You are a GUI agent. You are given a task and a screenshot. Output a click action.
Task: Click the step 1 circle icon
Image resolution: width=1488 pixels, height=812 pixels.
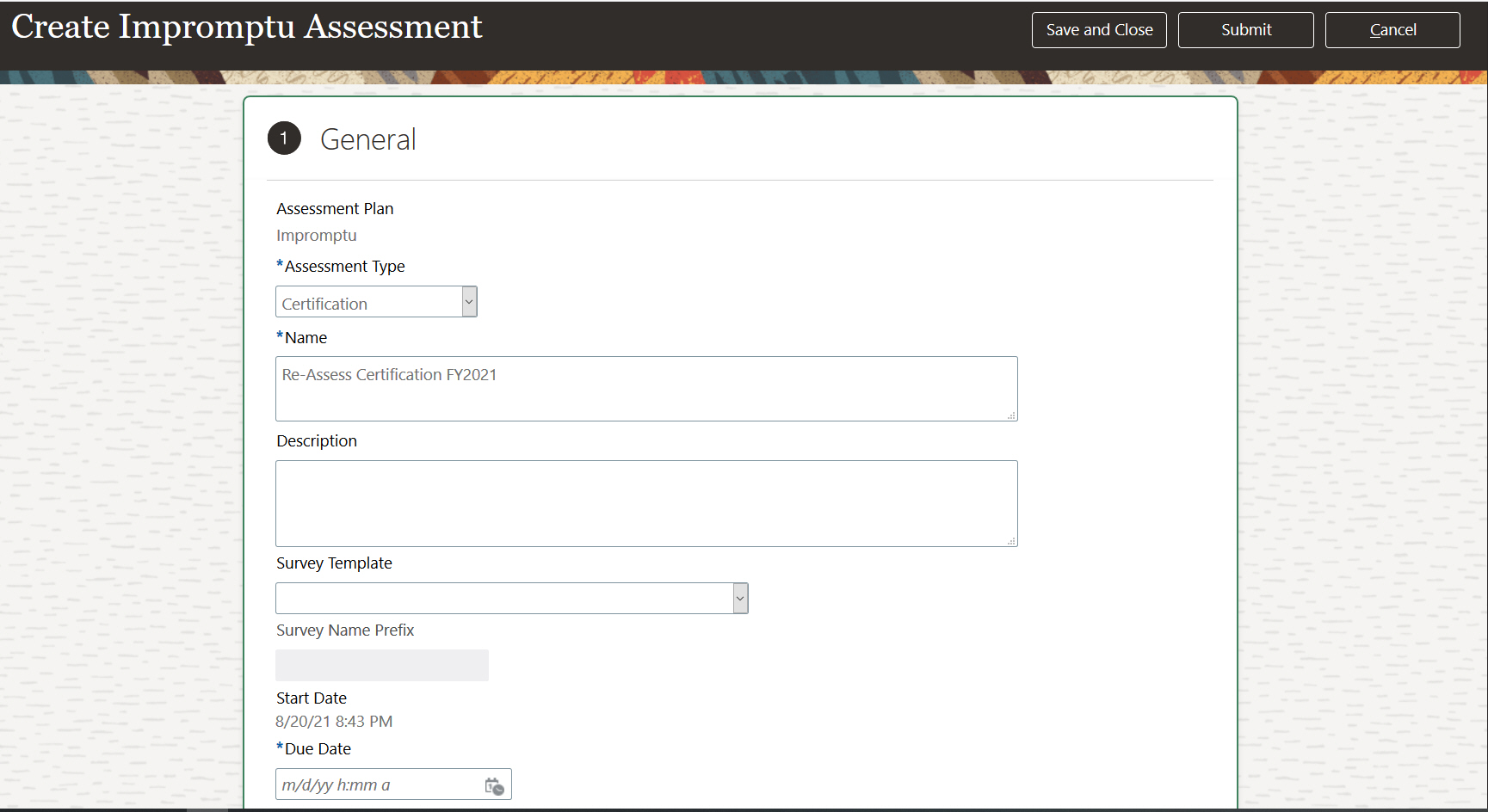click(284, 138)
